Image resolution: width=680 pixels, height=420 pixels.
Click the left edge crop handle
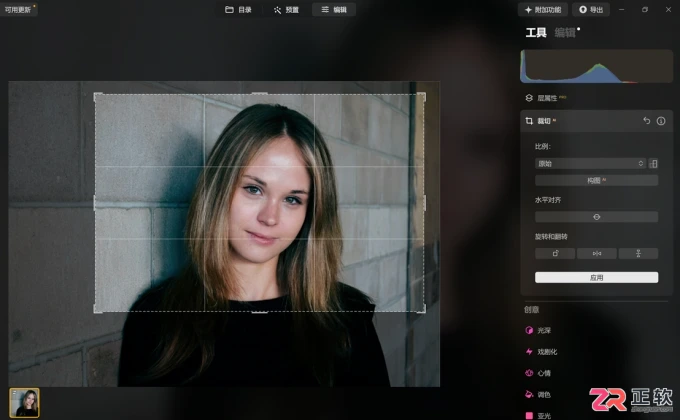(x=95, y=203)
